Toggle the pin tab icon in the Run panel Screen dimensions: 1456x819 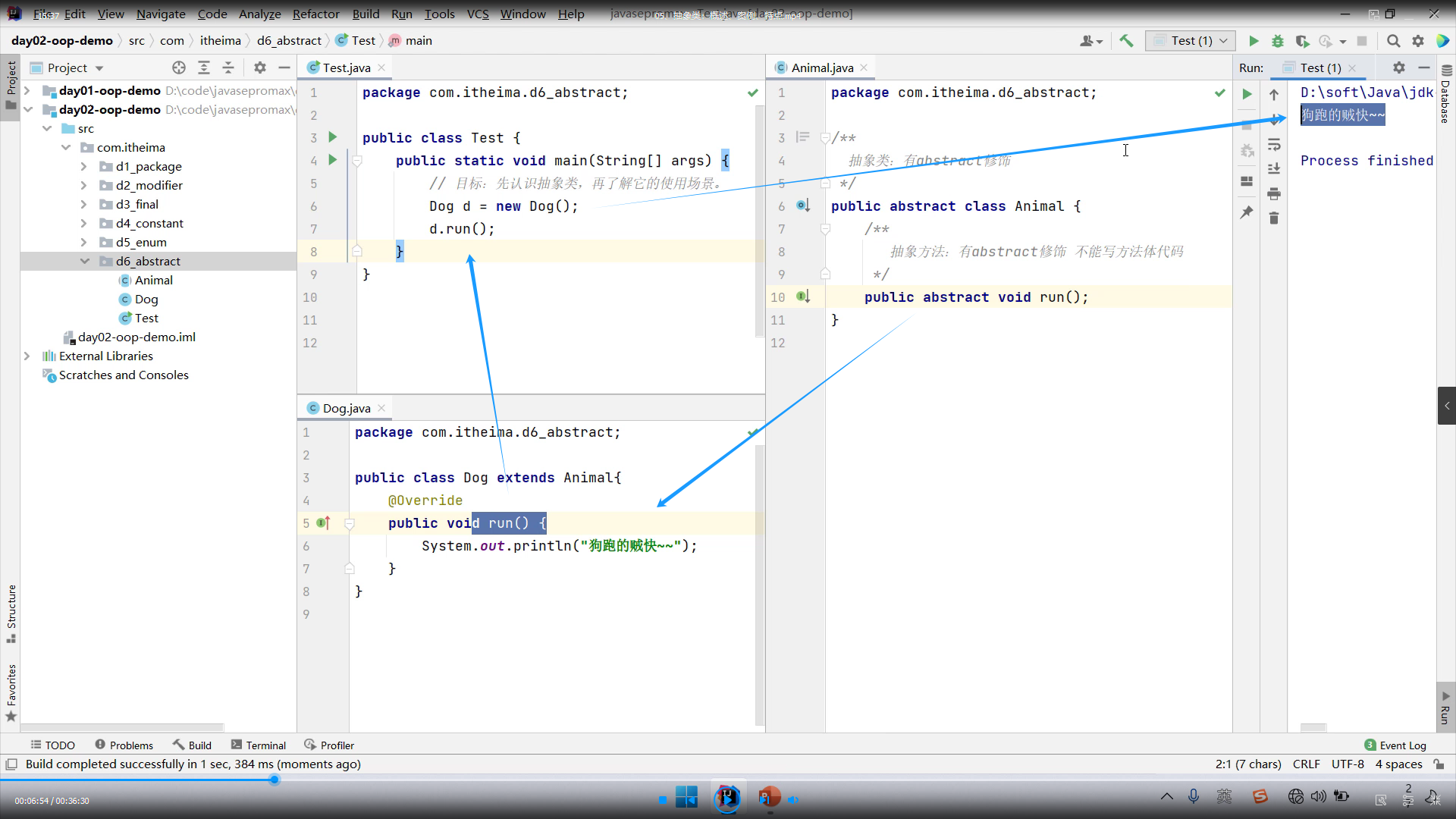1247,212
